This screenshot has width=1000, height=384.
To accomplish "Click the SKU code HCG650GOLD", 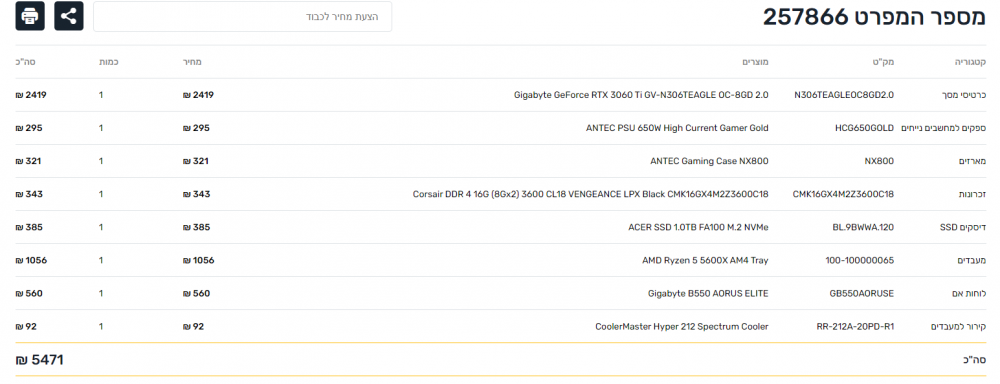I will [864, 128].
